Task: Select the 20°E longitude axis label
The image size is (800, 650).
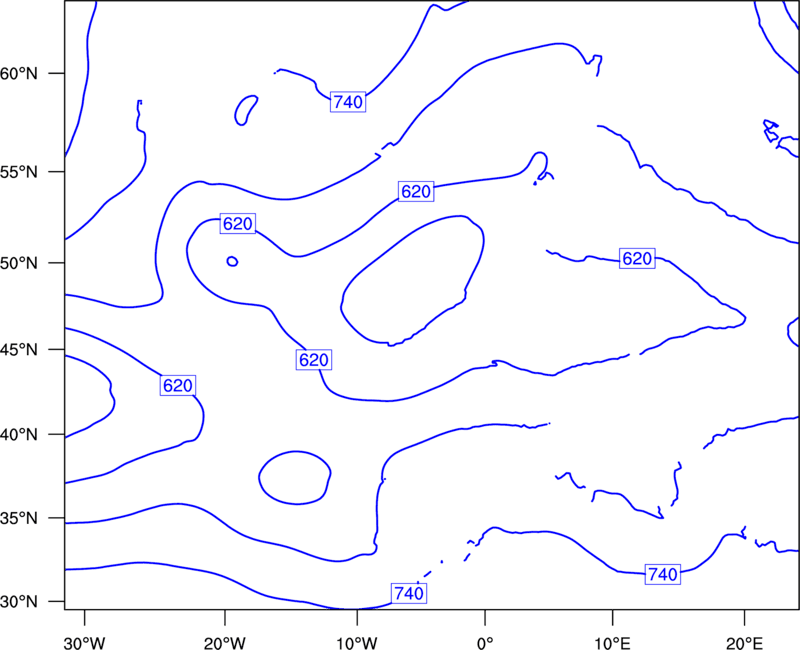Action: point(744,643)
